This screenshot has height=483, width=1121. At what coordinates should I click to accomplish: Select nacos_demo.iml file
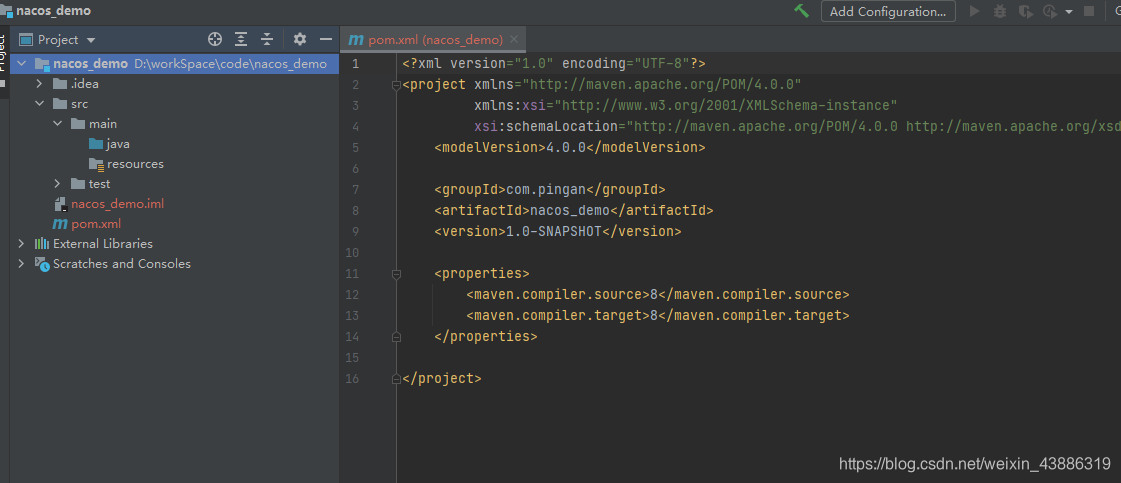coord(117,204)
